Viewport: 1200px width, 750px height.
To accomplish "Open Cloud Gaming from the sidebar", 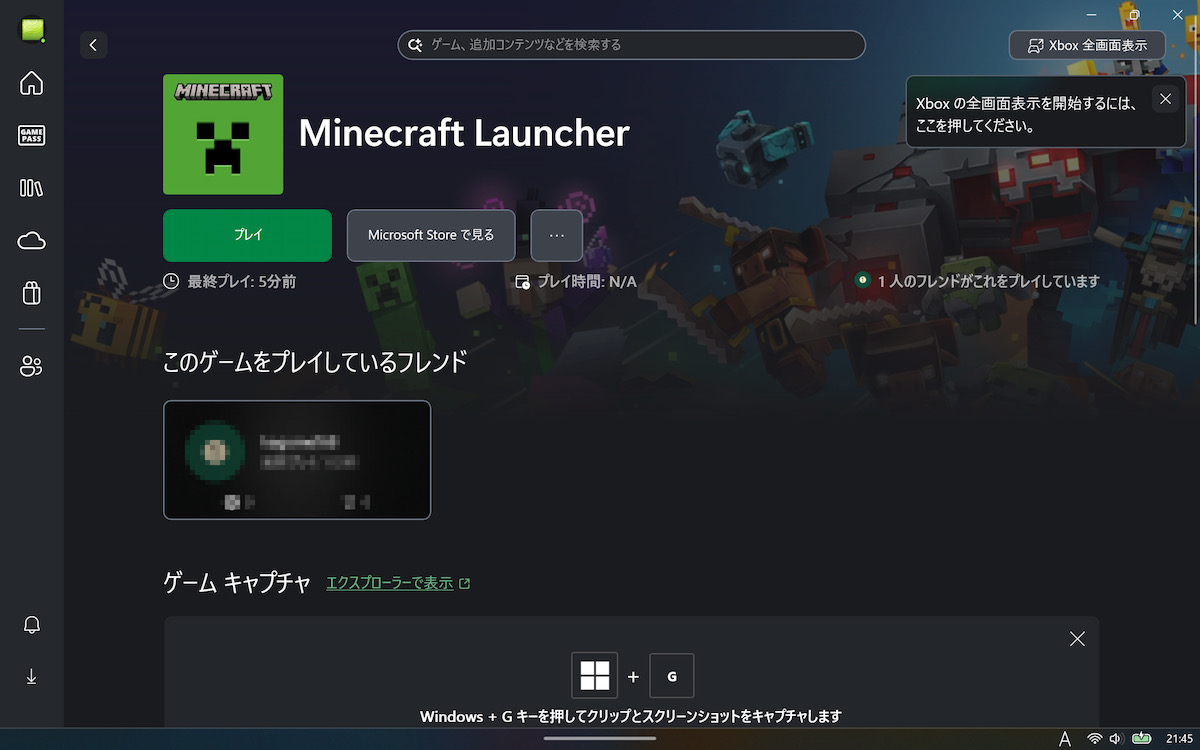I will 32,240.
